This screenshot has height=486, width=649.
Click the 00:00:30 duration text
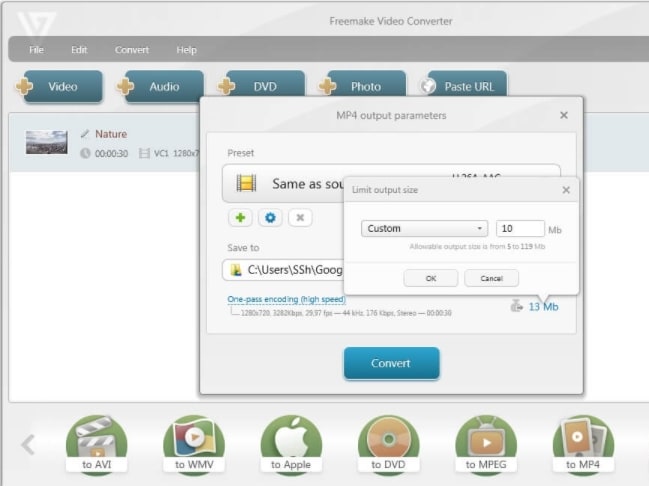111,154
